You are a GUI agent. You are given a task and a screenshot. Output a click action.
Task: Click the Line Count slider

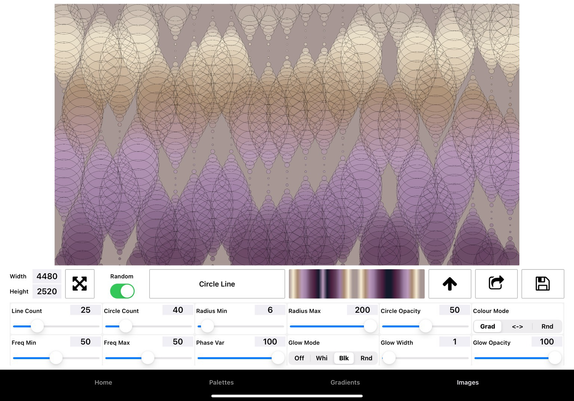pyautogui.click(x=56, y=326)
